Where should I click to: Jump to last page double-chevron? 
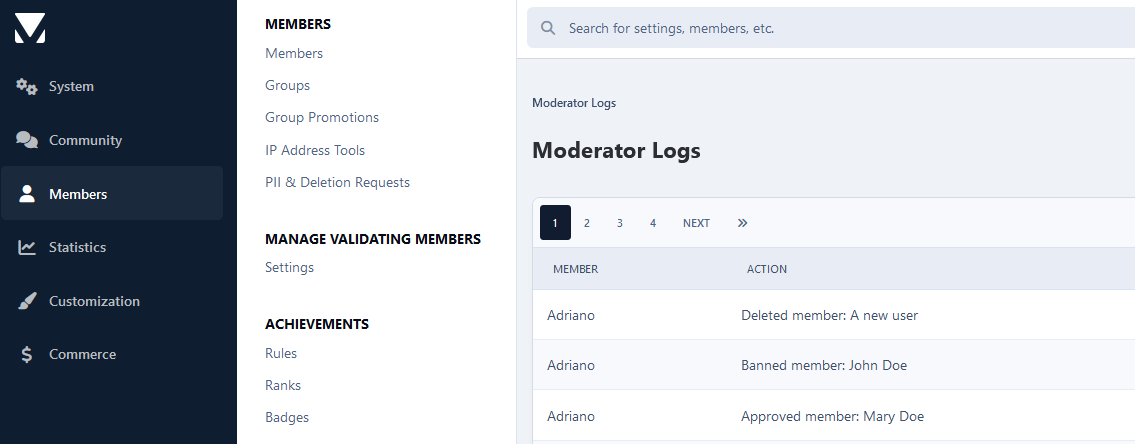click(x=742, y=223)
